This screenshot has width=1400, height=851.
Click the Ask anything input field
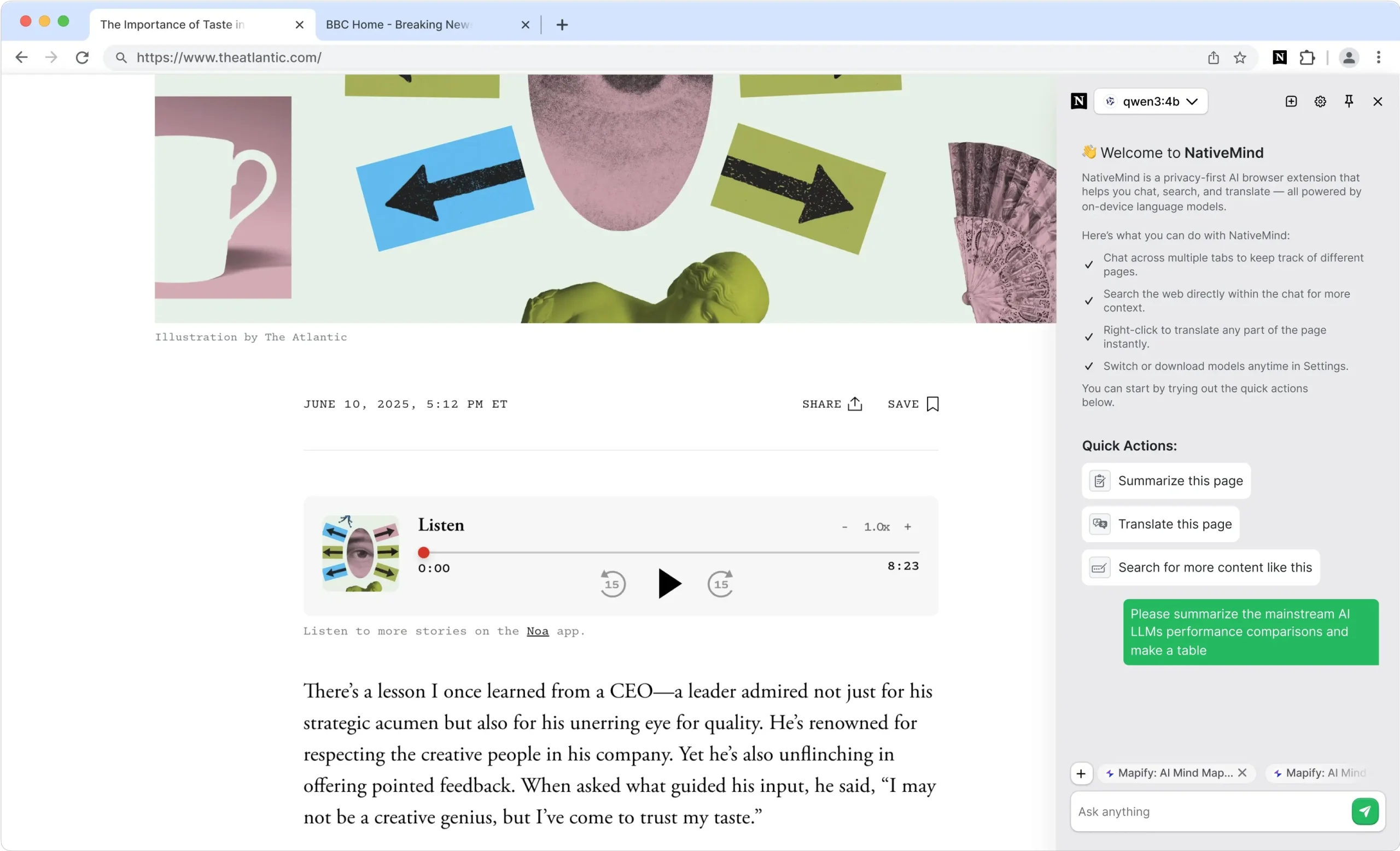(x=1193, y=811)
